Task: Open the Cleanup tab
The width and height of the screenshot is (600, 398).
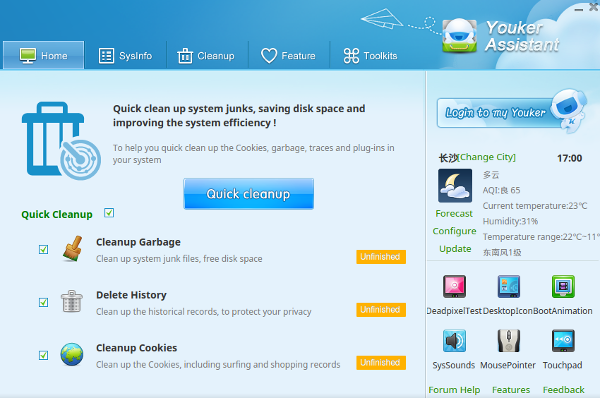Action: (207, 55)
